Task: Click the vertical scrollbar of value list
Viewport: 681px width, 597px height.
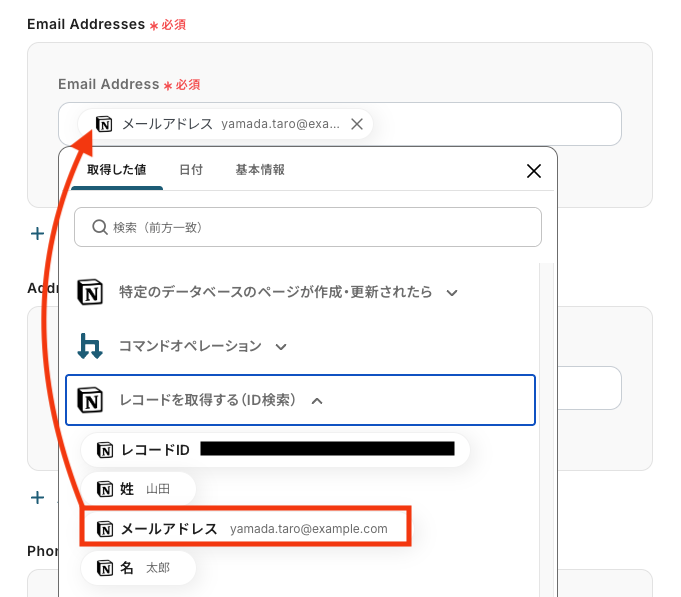Action: pos(547,430)
